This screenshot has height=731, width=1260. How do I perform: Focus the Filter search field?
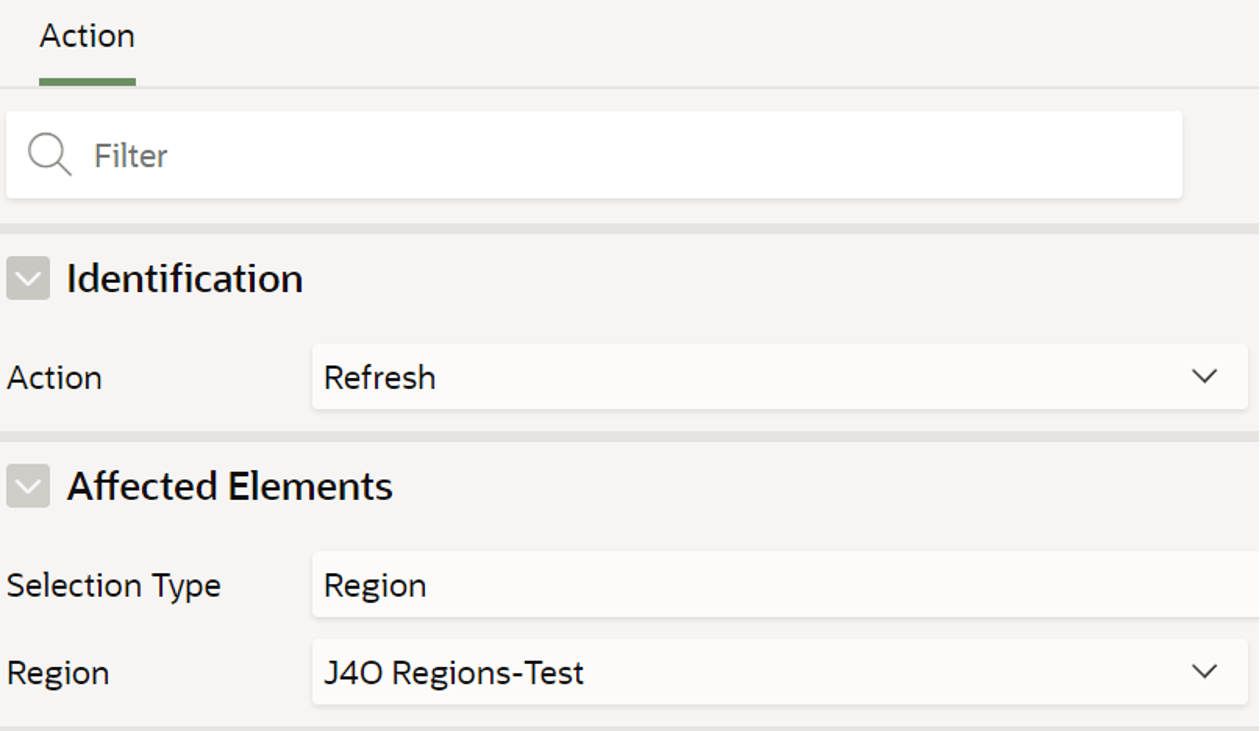point(594,155)
